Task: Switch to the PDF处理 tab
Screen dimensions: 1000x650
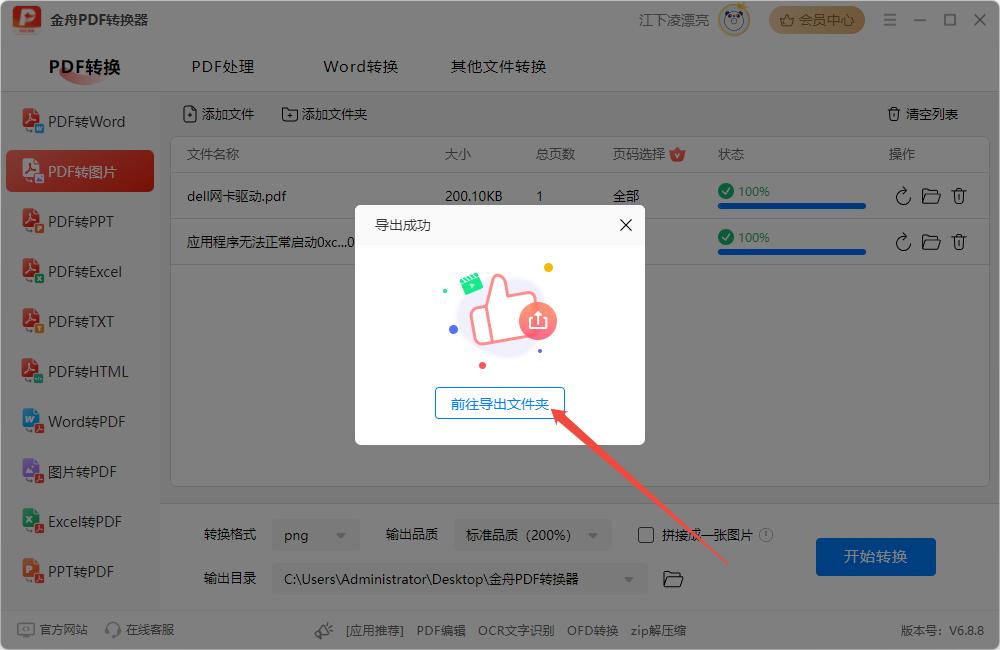Action: [223, 67]
